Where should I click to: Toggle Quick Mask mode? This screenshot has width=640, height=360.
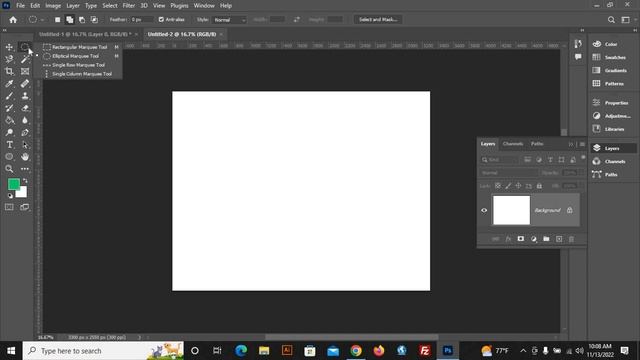pos(9,207)
